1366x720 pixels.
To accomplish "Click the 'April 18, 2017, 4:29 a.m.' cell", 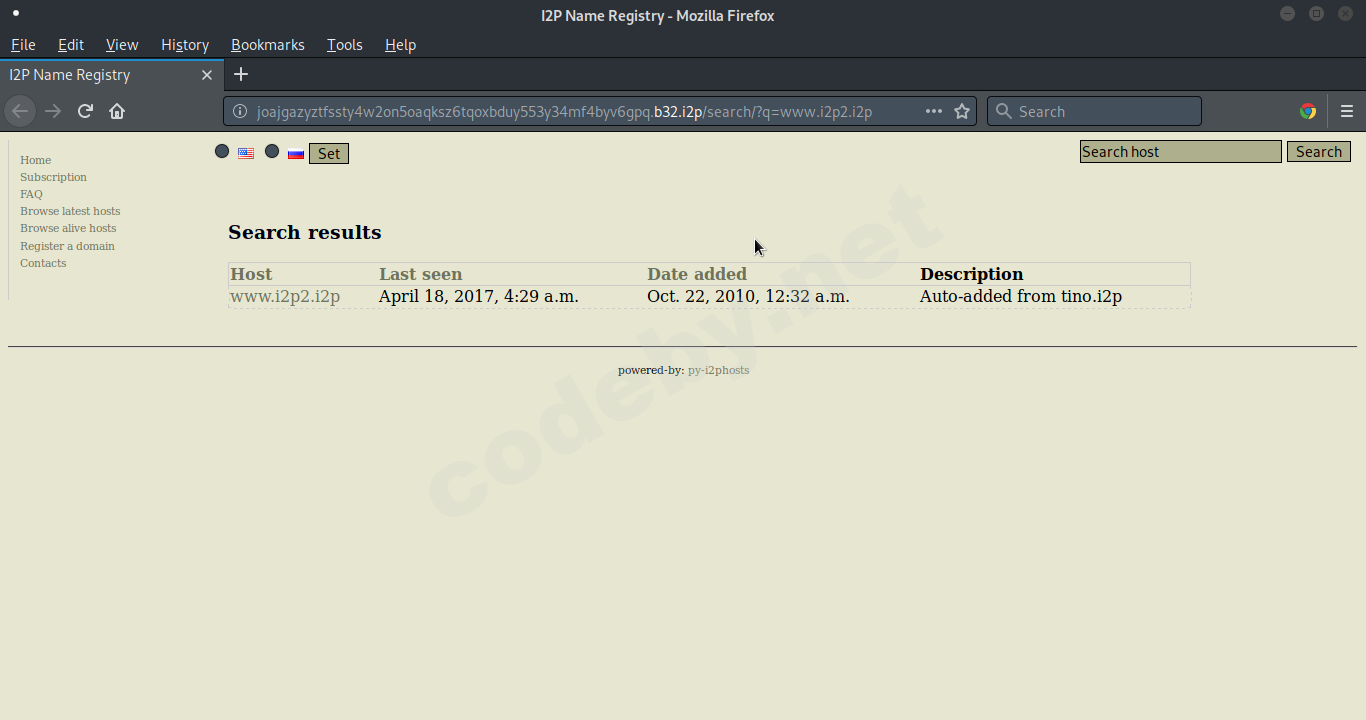I will point(479,296).
